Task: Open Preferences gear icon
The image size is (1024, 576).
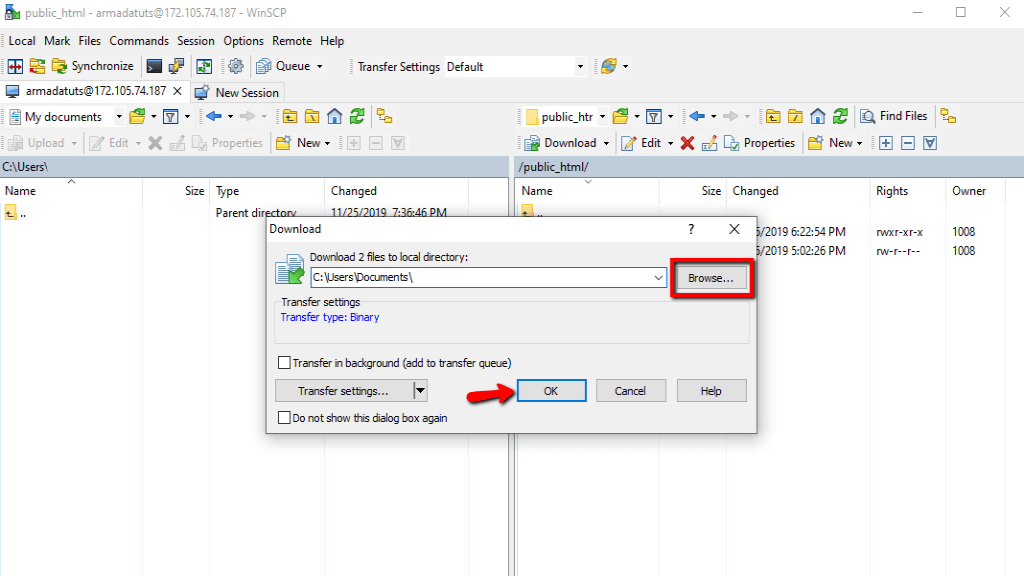Action: [x=236, y=66]
